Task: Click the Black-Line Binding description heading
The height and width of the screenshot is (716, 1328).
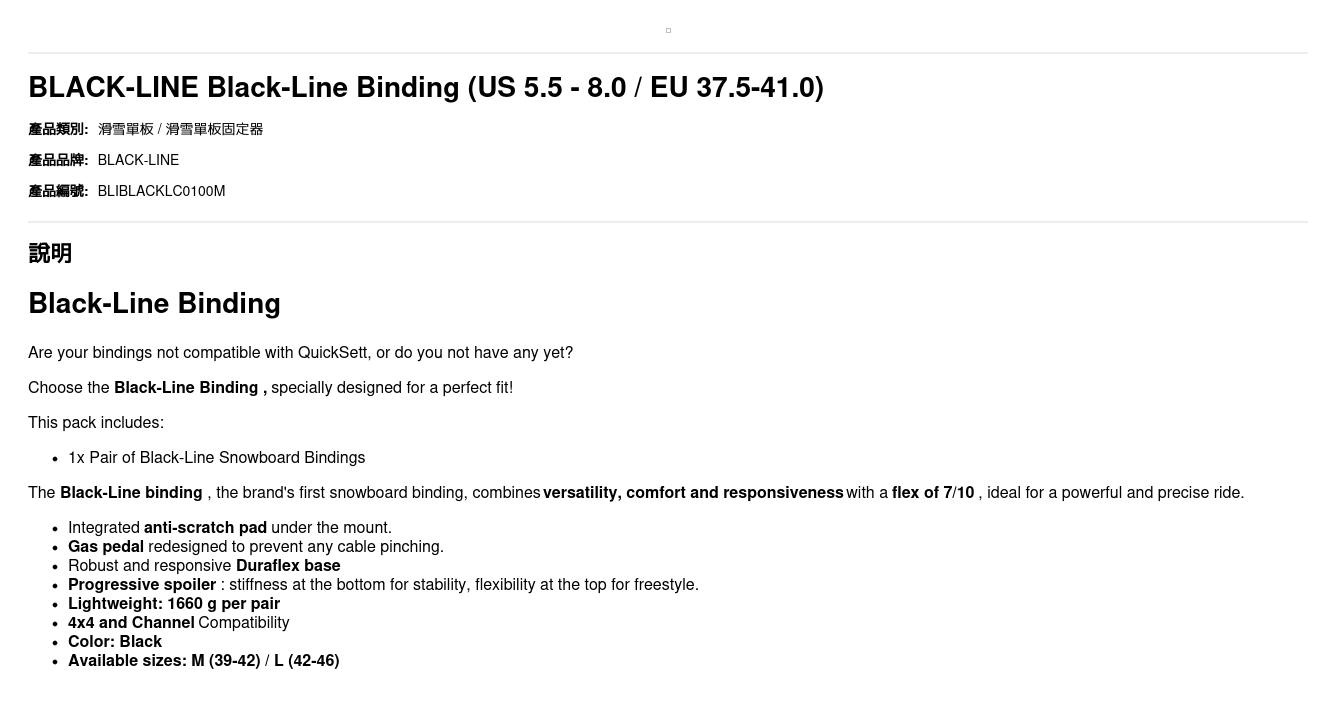Action: (x=154, y=304)
